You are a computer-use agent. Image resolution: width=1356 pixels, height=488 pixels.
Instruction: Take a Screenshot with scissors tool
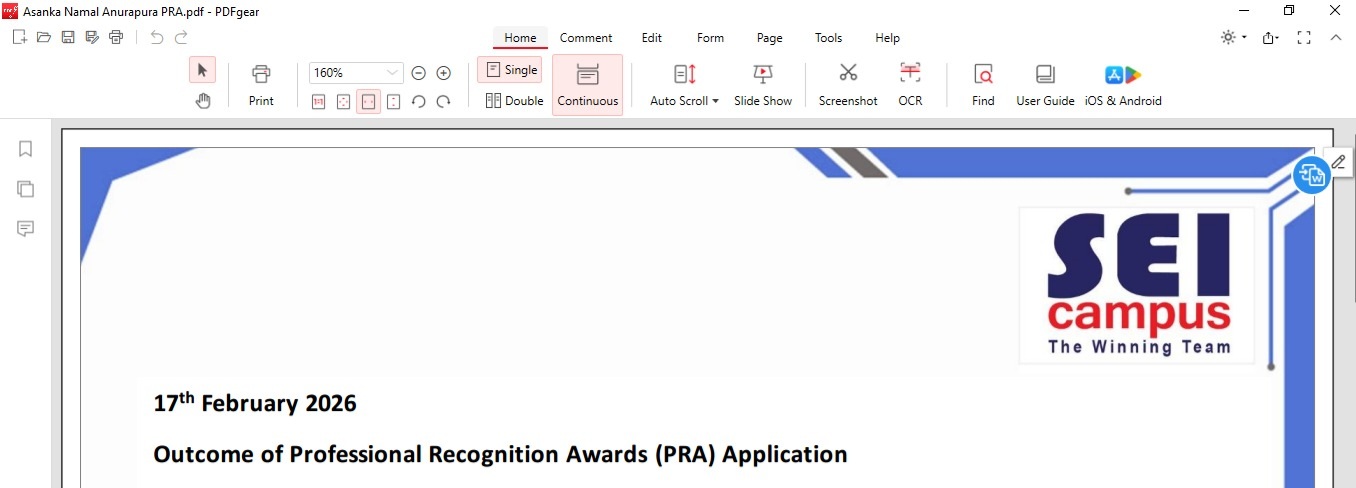pos(848,84)
